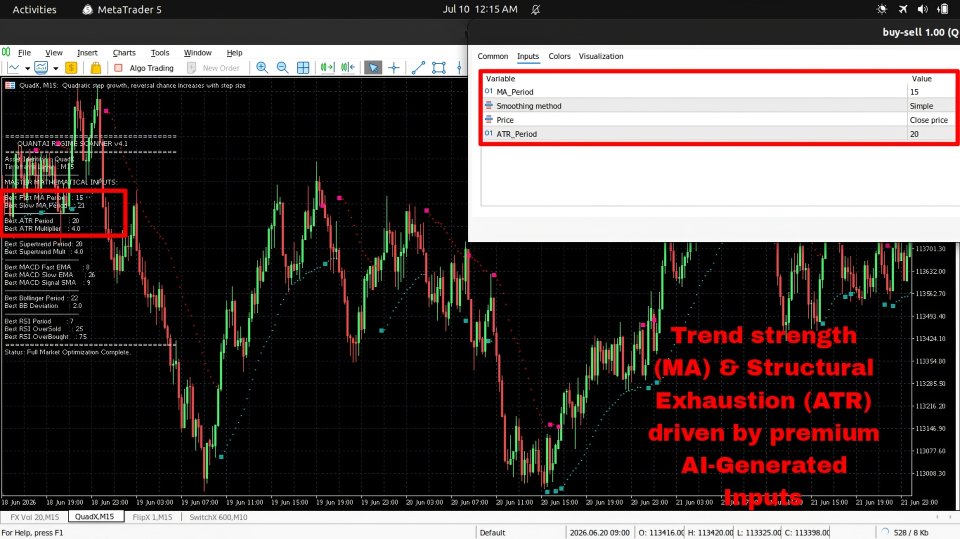Toggle the do not disturb bell icon
Screen dimensions: 960x539
[536, 9]
